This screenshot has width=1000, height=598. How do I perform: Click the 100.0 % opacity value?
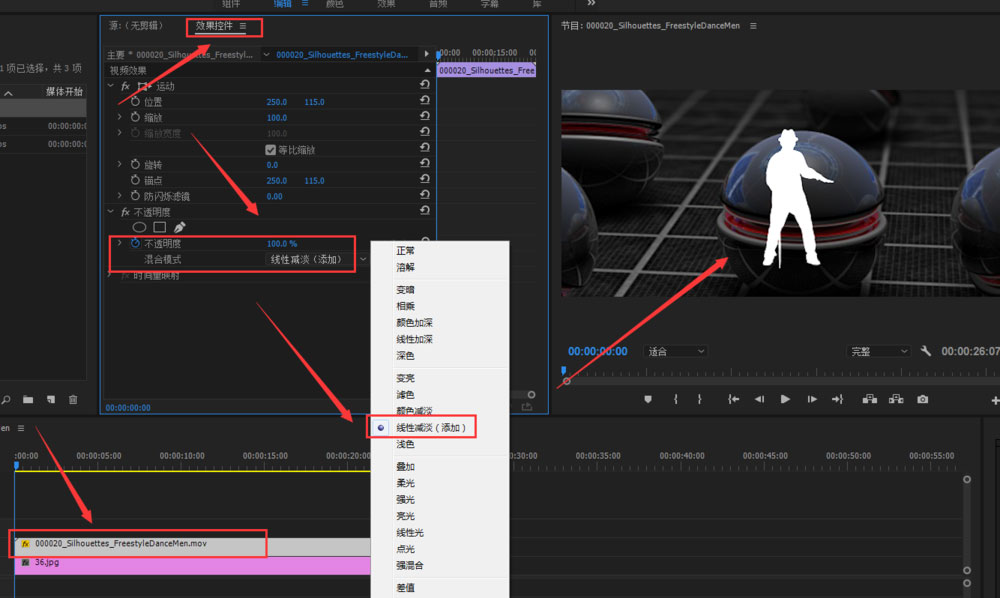click(x=281, y=244)
